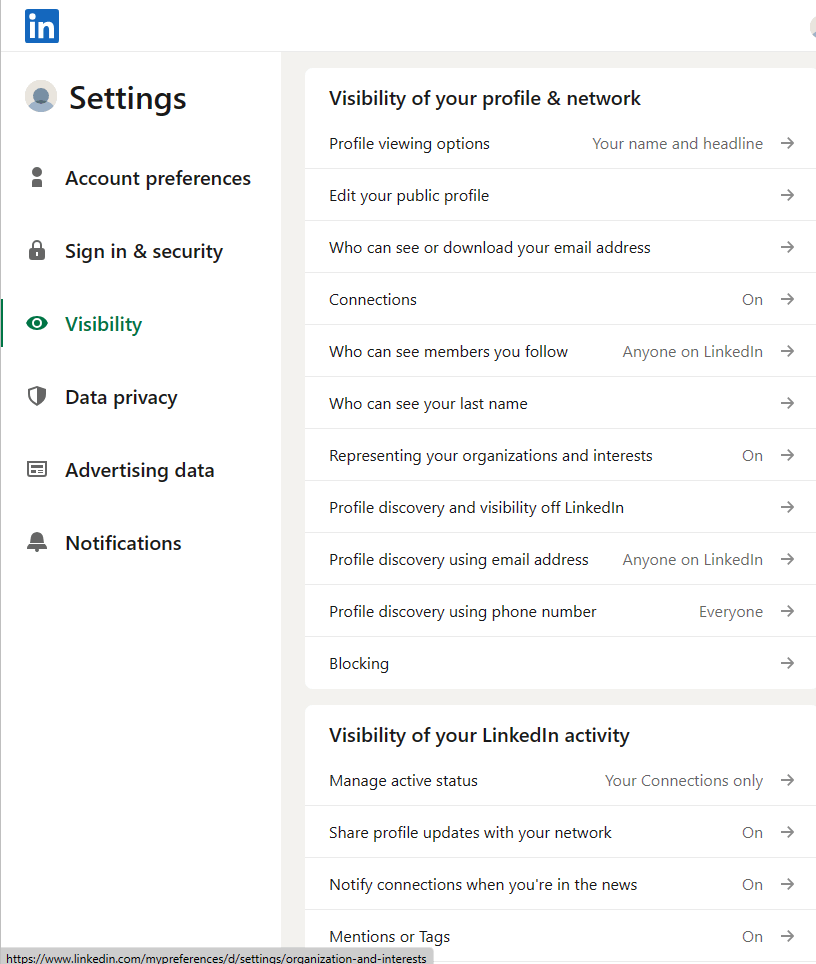Click 'On' value for Representing your organizations
The height and width of the screenshot is (964, 816).
pyautogui.click(x=752, y=456)
